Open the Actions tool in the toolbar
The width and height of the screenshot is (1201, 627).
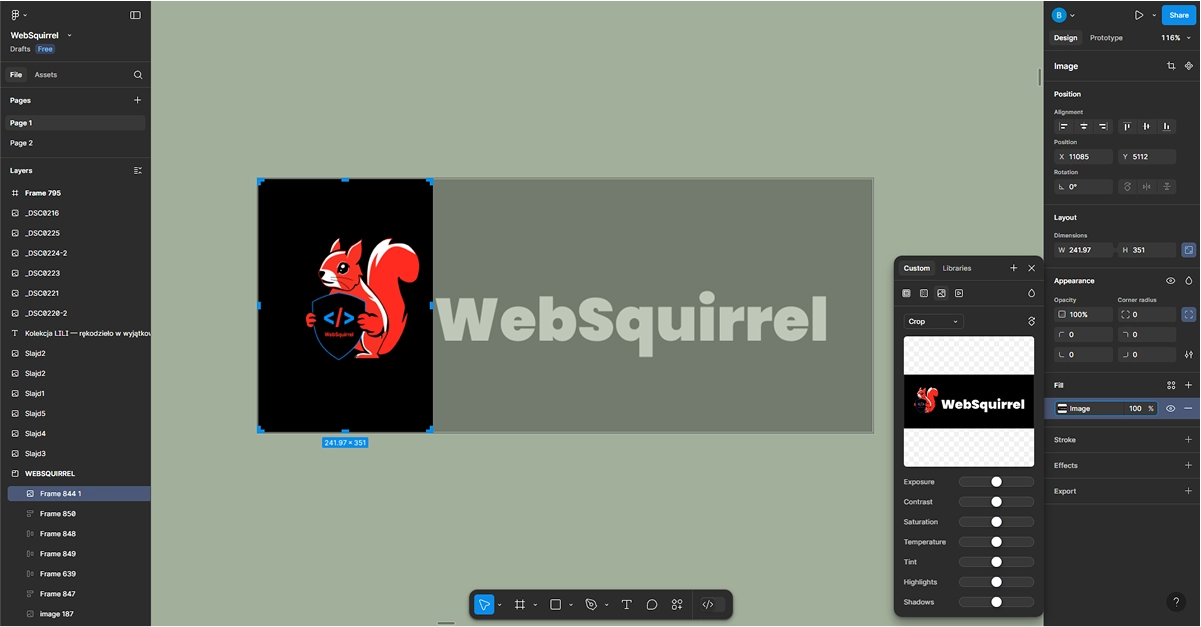coord(677,604)
